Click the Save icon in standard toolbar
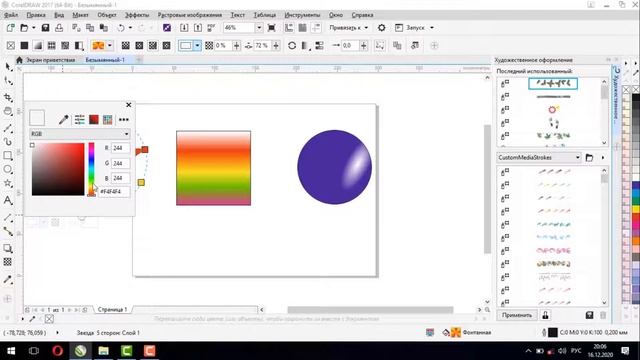 (45, 28)
